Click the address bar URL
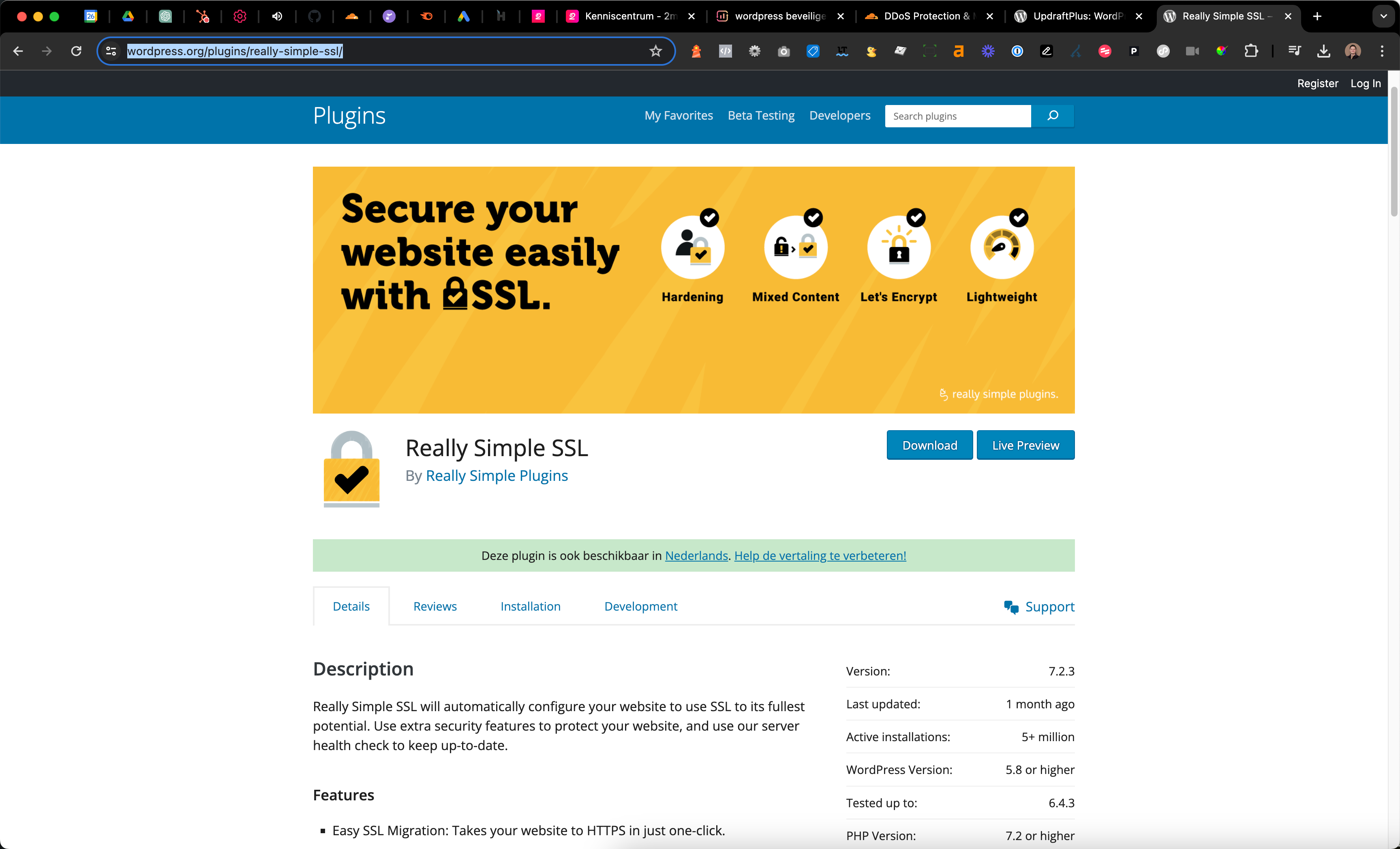1400x849 pixels. 235,51
